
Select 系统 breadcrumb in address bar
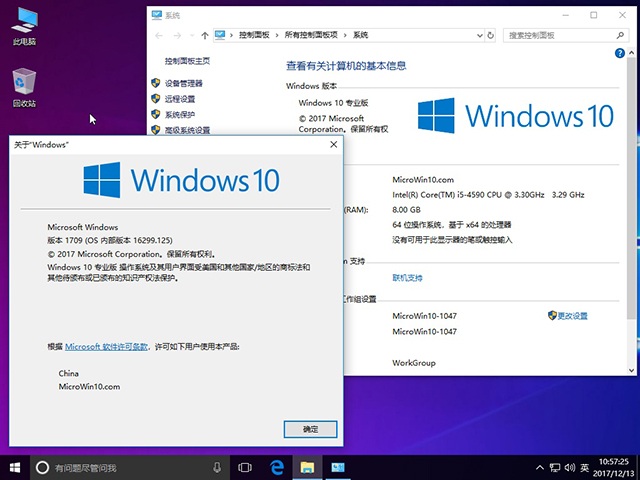[360, 35]
